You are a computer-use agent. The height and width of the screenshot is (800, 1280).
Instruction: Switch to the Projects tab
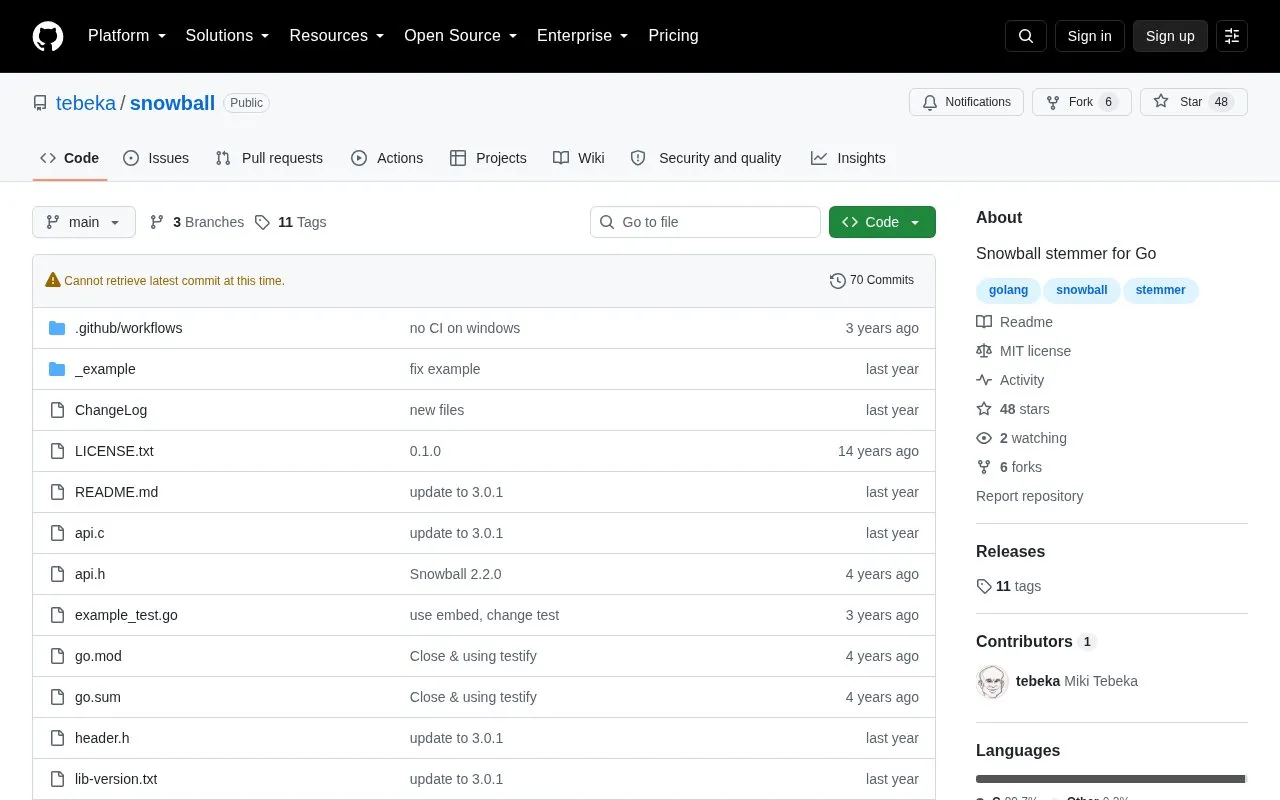pos(488,158)
